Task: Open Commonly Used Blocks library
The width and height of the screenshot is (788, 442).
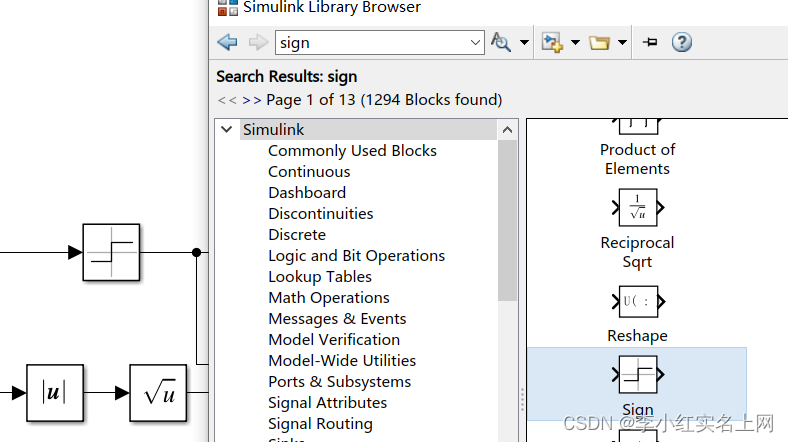Action: coord(352,151)
